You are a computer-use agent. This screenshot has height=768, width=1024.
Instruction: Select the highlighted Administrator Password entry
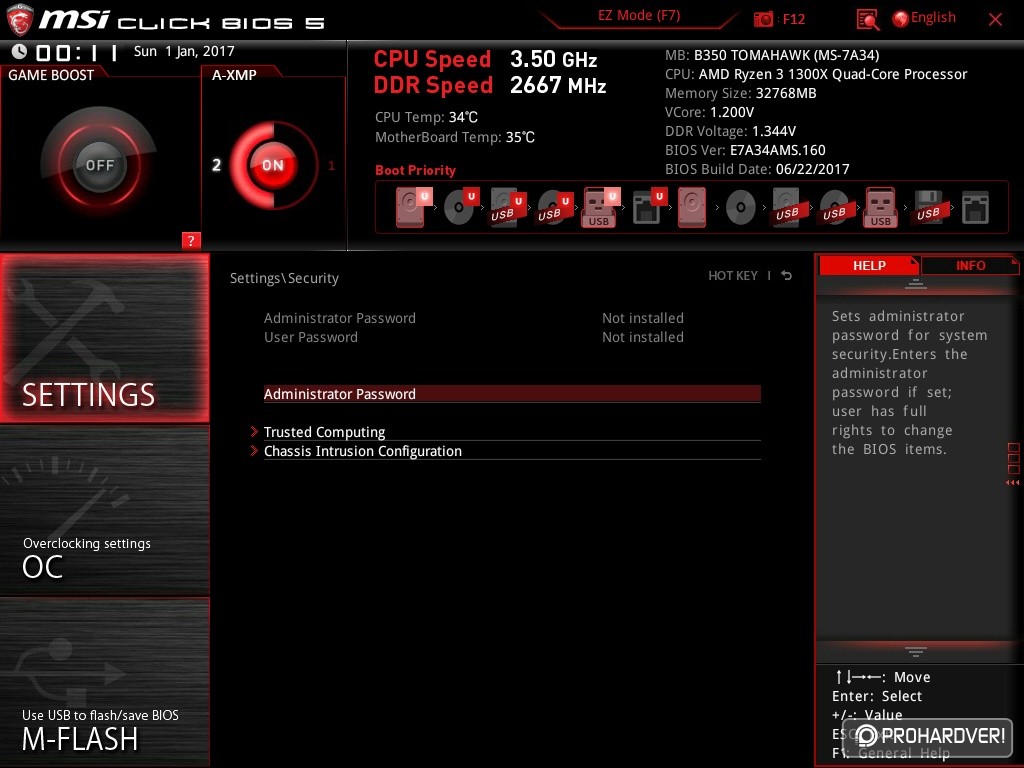point(512,394)
